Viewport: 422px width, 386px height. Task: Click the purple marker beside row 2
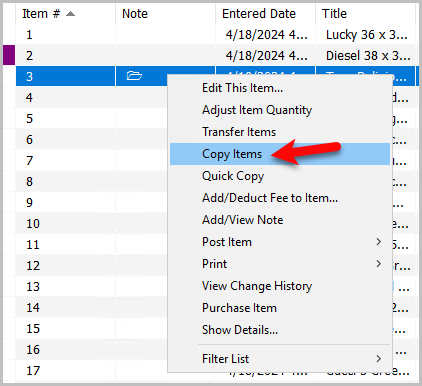[9, 55]
